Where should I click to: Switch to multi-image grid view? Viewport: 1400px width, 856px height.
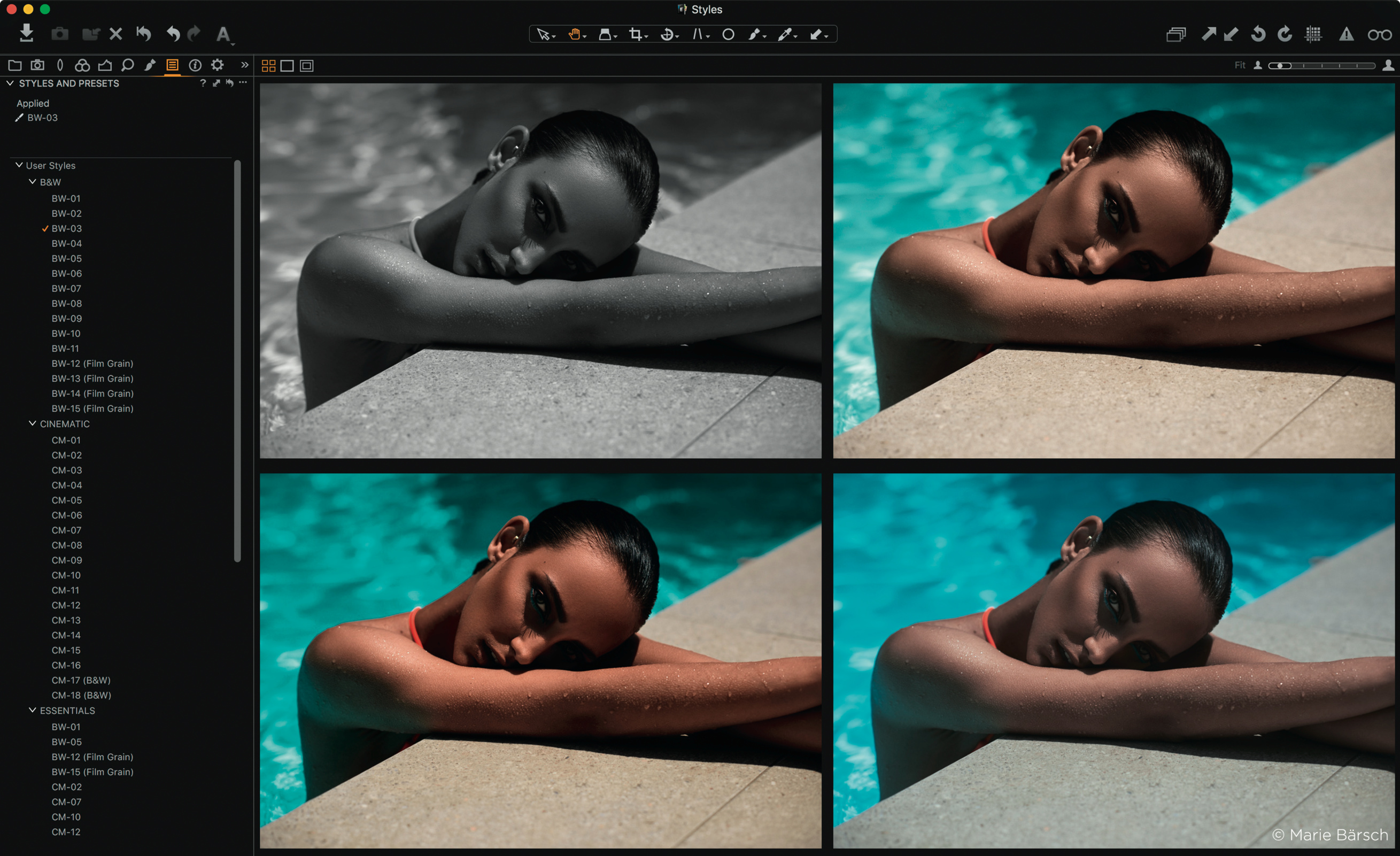click(x=268, y=66)
